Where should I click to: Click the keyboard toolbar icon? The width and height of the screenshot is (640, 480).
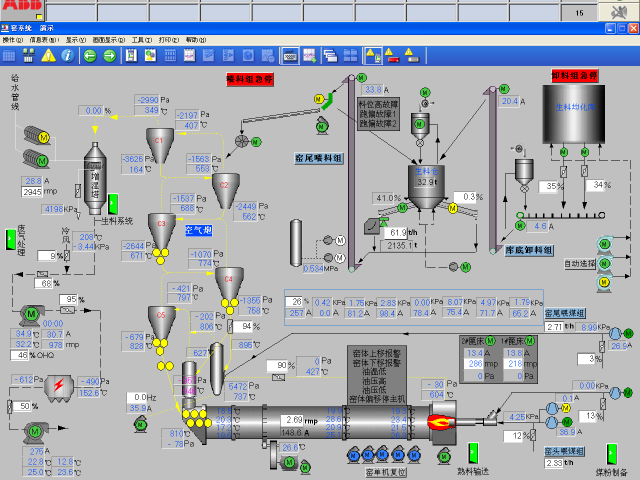(290, 56)
